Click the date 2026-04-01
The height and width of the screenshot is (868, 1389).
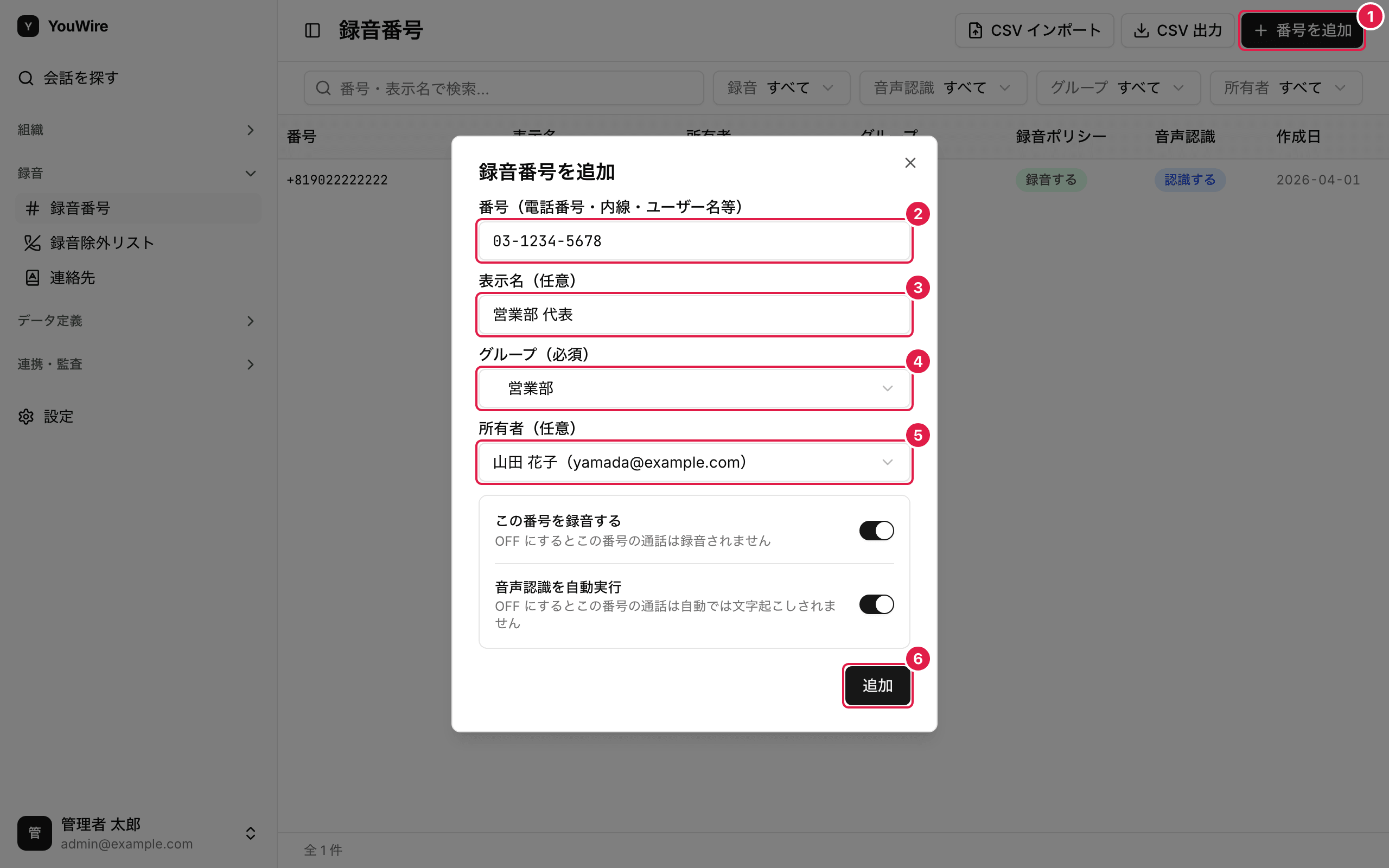[x=1318, y=180]
